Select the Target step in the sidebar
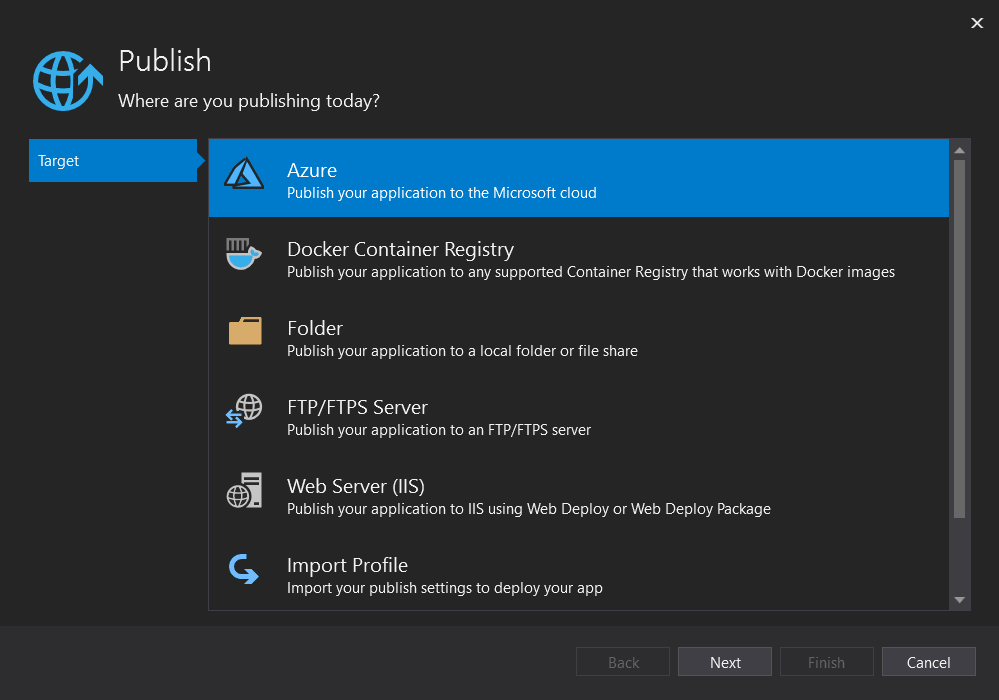The height and width of the screenshot is (700, 999). (112, 160)
